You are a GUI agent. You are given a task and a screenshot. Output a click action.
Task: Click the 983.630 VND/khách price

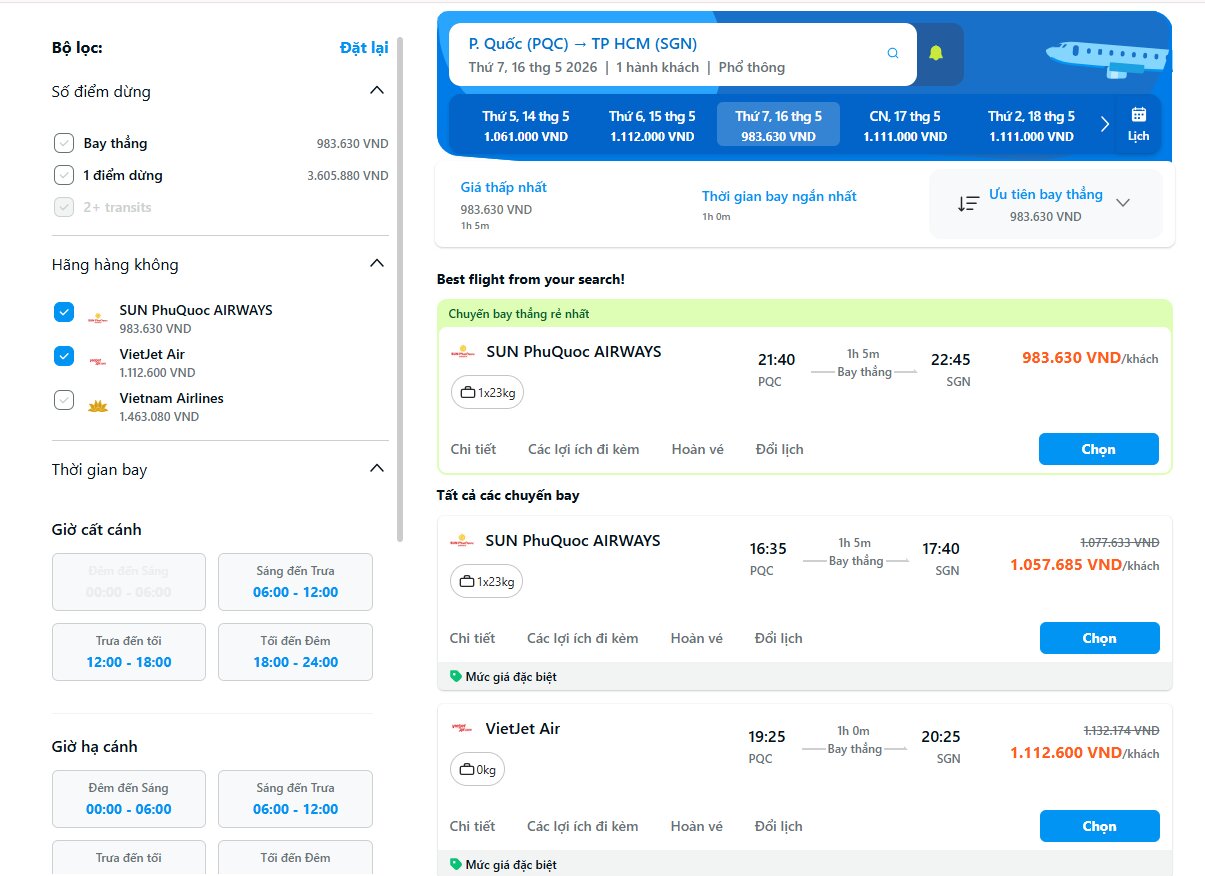[1090, 357]
